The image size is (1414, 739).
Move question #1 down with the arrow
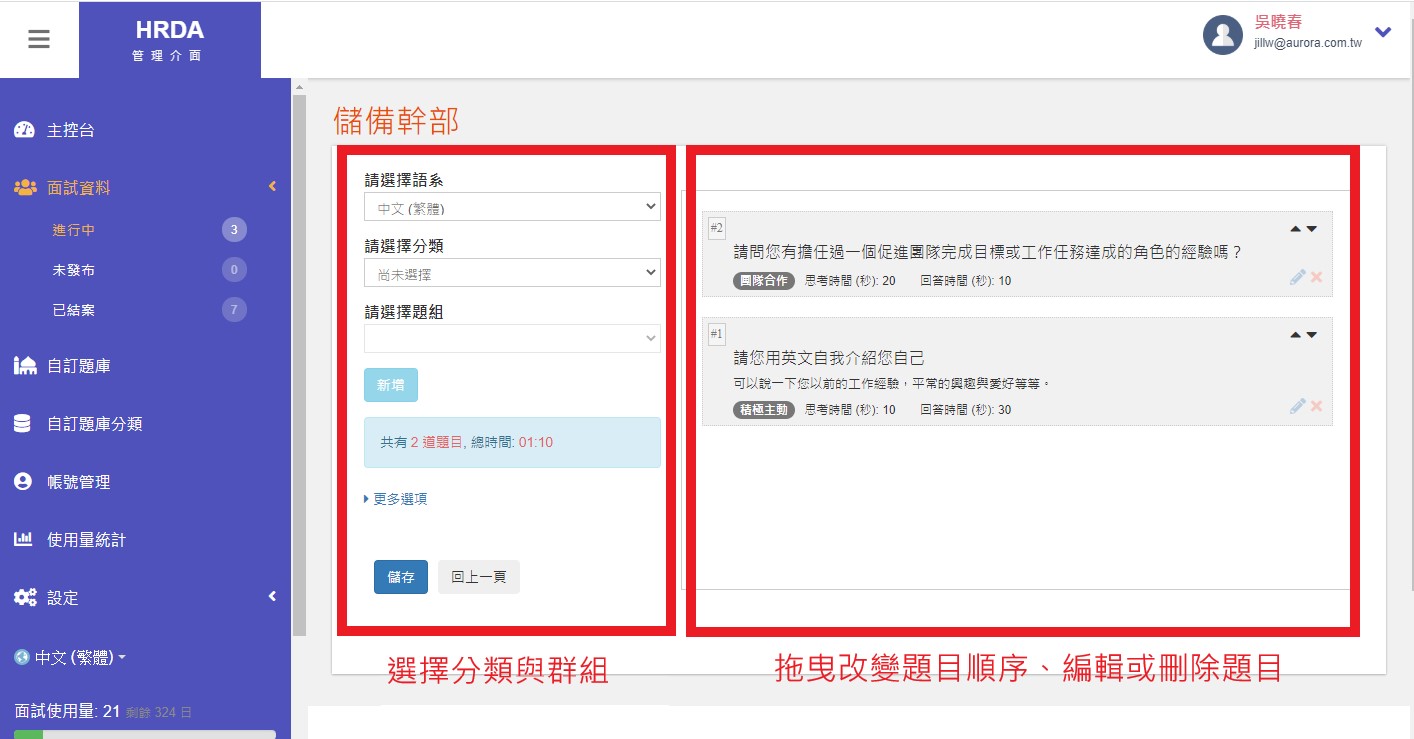click(1312, 335)
